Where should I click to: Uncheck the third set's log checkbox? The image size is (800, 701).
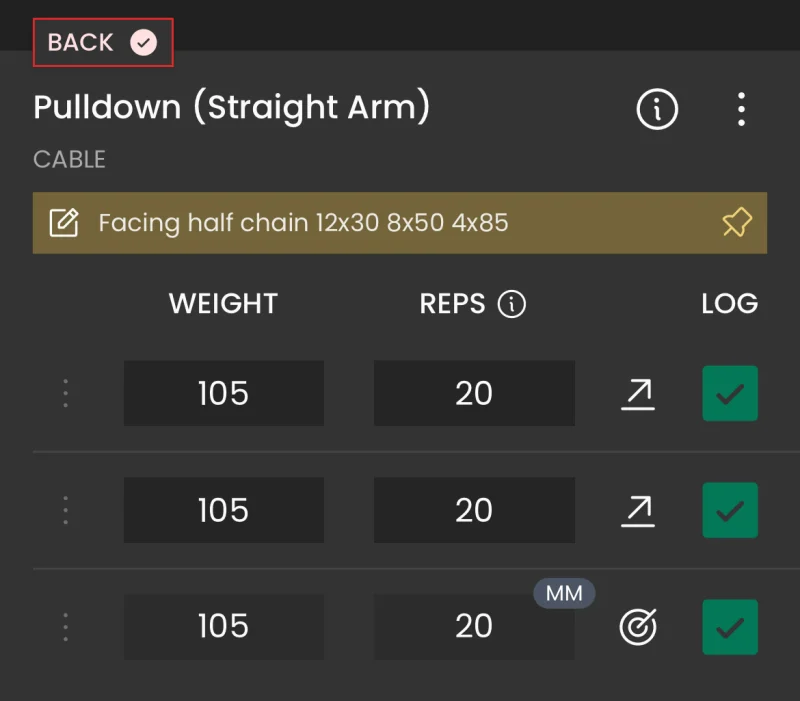coord(730,627)
